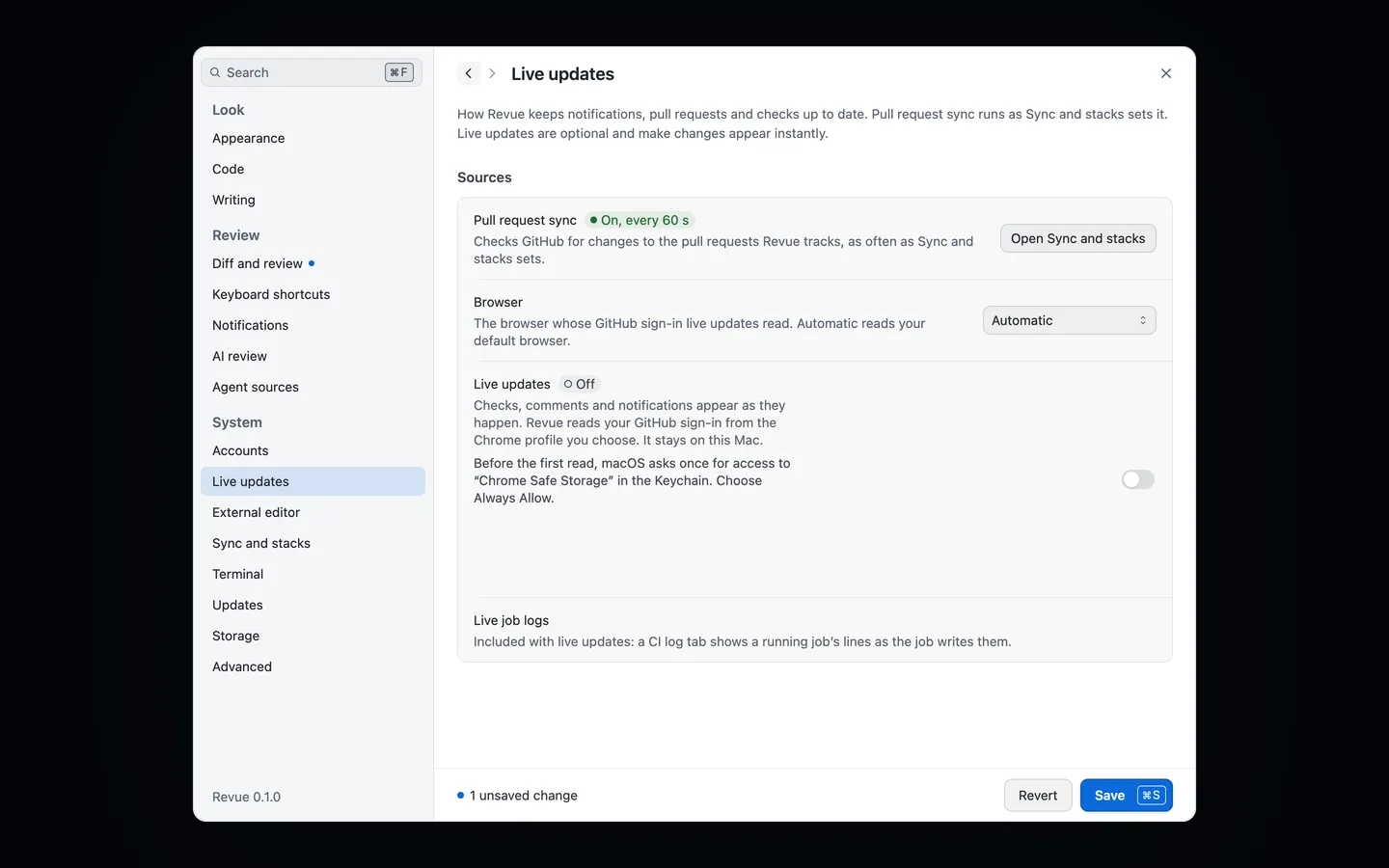The width and height of the screenshot is (1389, 868).
Task: Open External editor settings
Action: (313, 512)
